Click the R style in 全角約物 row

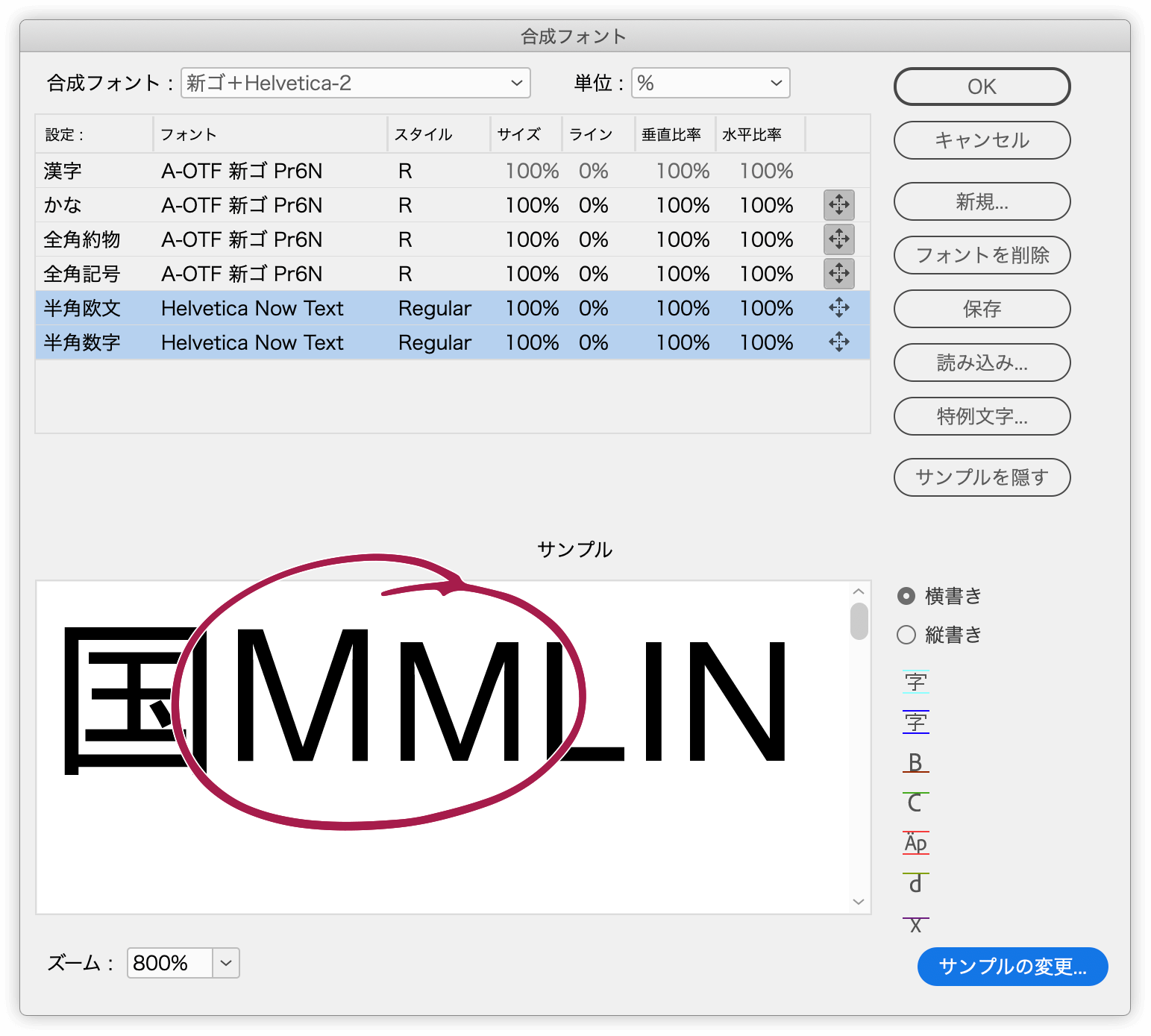click(x=405, y=239)
